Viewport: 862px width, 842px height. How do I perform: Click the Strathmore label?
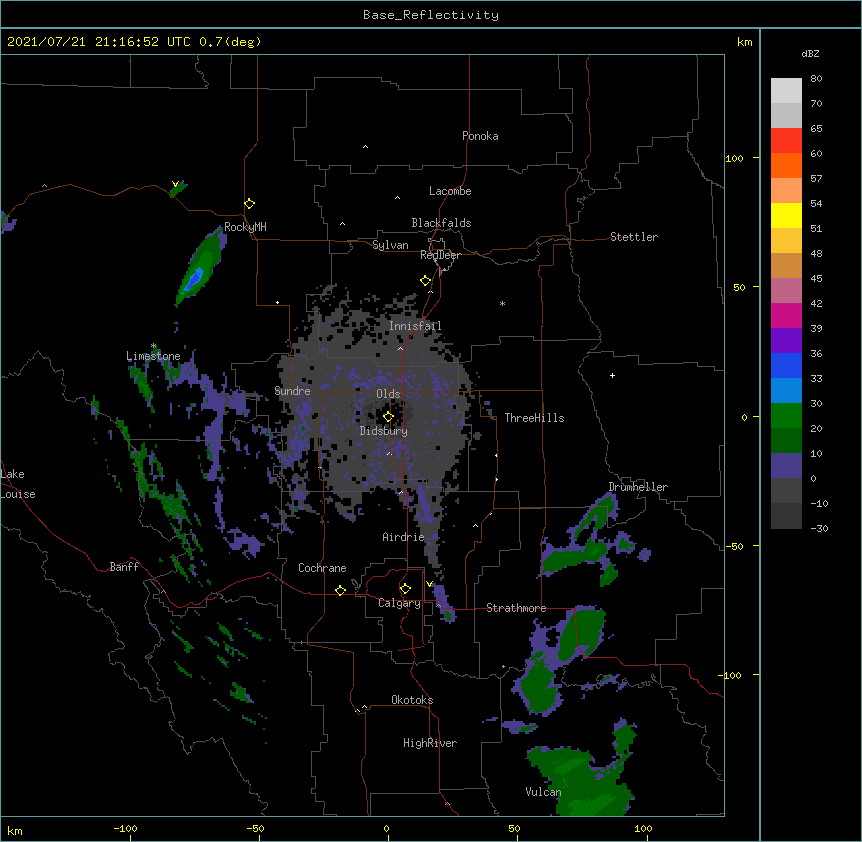pos(516,608)
